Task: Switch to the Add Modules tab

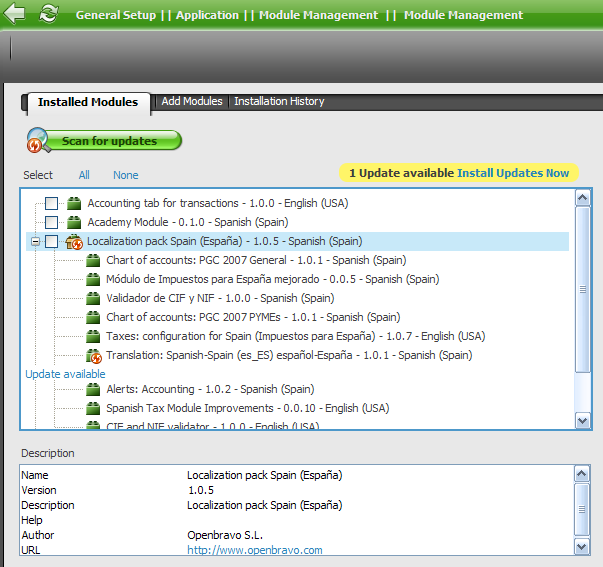Action: (191, 101)
